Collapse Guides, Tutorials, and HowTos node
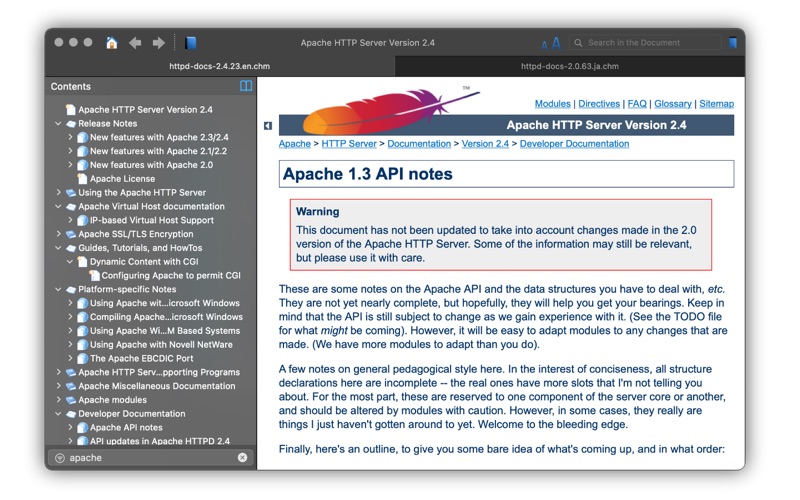The width and height of the screenshot is (800, 500). (x=58, y=248)
